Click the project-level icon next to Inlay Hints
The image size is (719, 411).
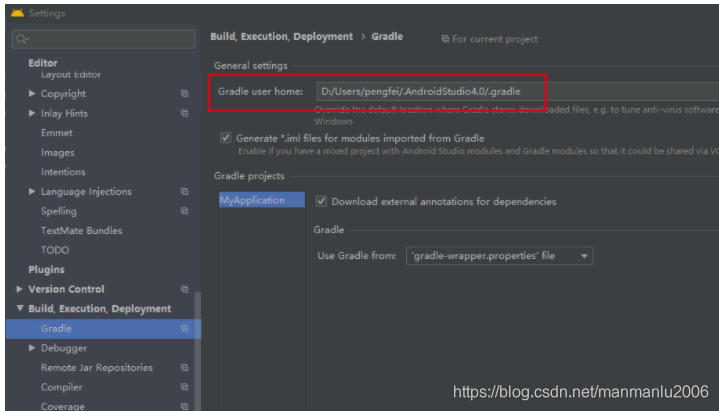click(x=185, y=113)
